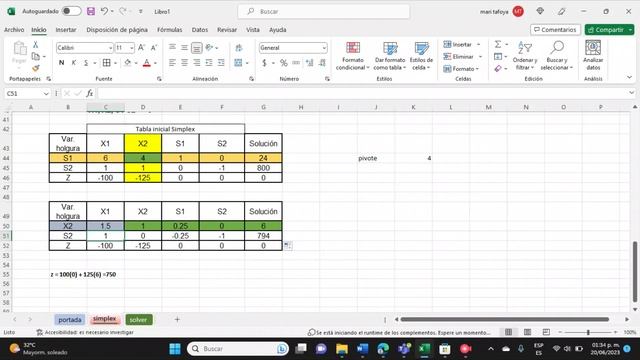The image size is (640, 360).
Task: Collapse the ribbon chevron
Action: tap(629, 77)
